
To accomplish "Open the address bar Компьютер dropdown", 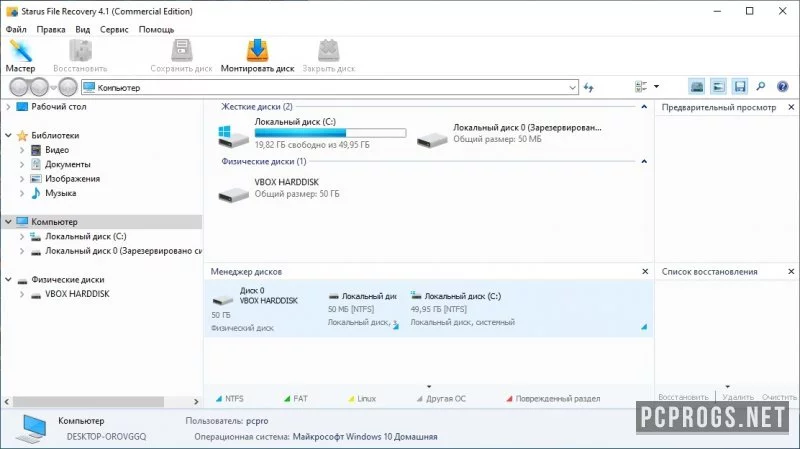I will (x=572, y=88).
